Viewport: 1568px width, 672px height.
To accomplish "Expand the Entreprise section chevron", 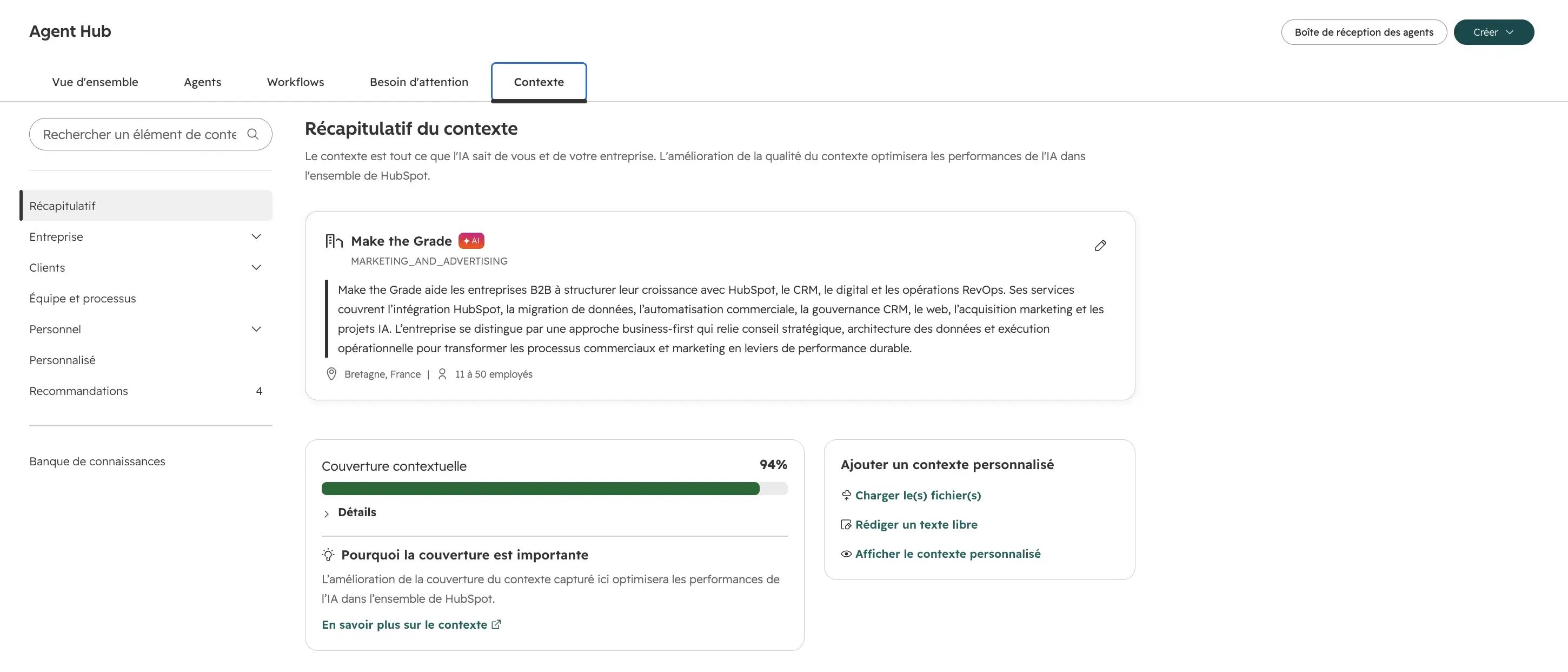I will coord(256,236).
